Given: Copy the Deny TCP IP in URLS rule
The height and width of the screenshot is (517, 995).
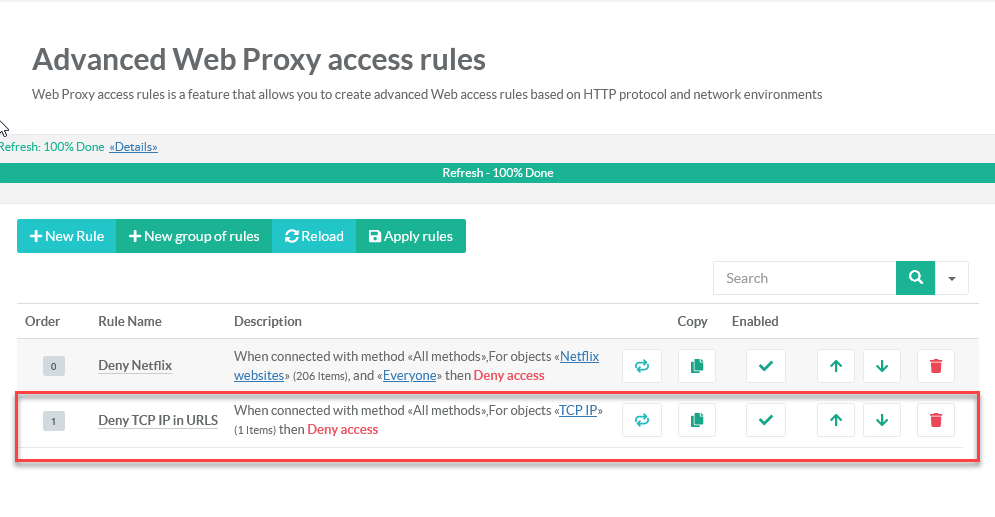Looking at the screenshot, I should click(697, 420).
